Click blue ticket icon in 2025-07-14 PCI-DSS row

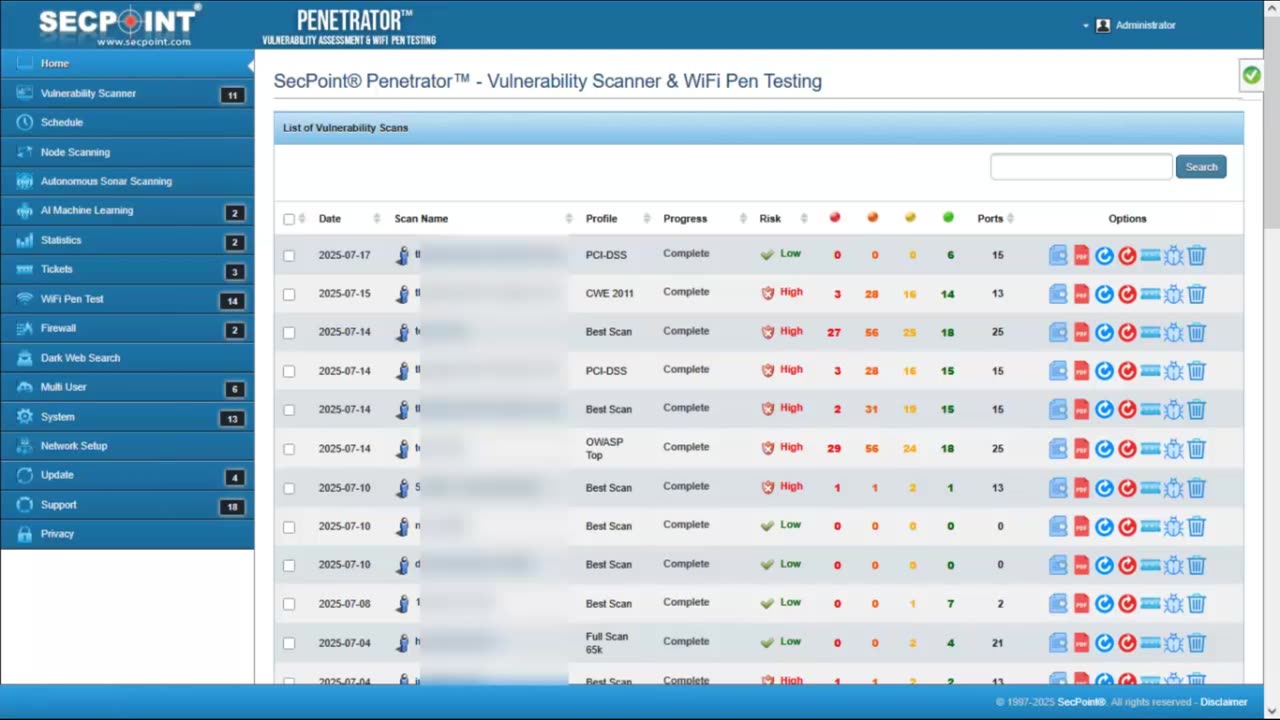1151,371
